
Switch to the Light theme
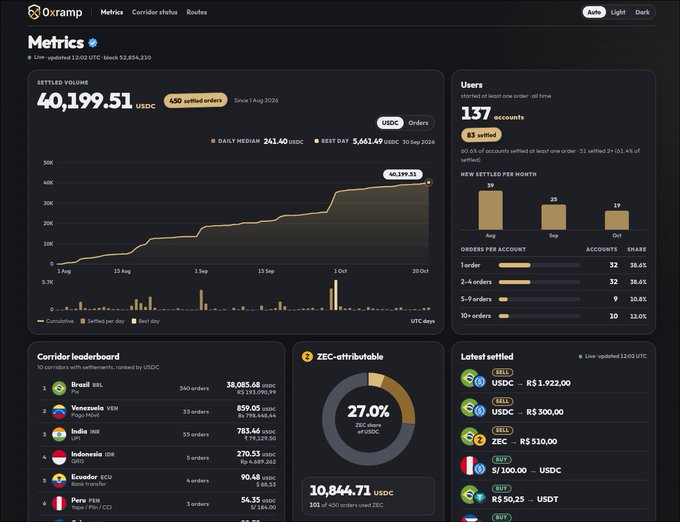click(618, 12)
